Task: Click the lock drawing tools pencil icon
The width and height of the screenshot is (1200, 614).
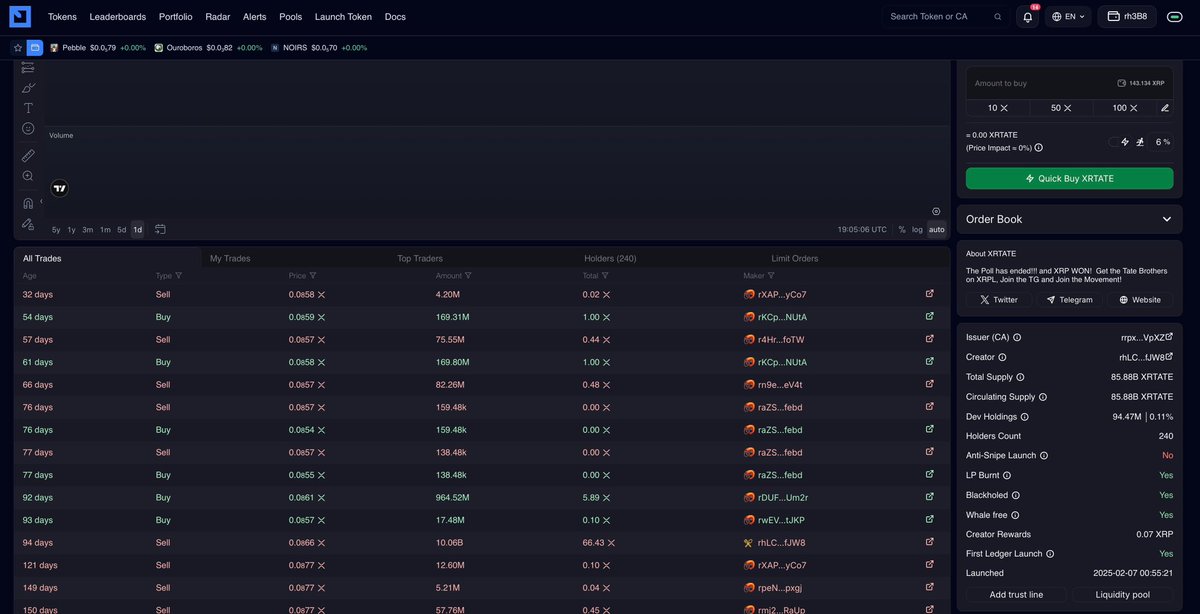Action: tap(28, 224)
